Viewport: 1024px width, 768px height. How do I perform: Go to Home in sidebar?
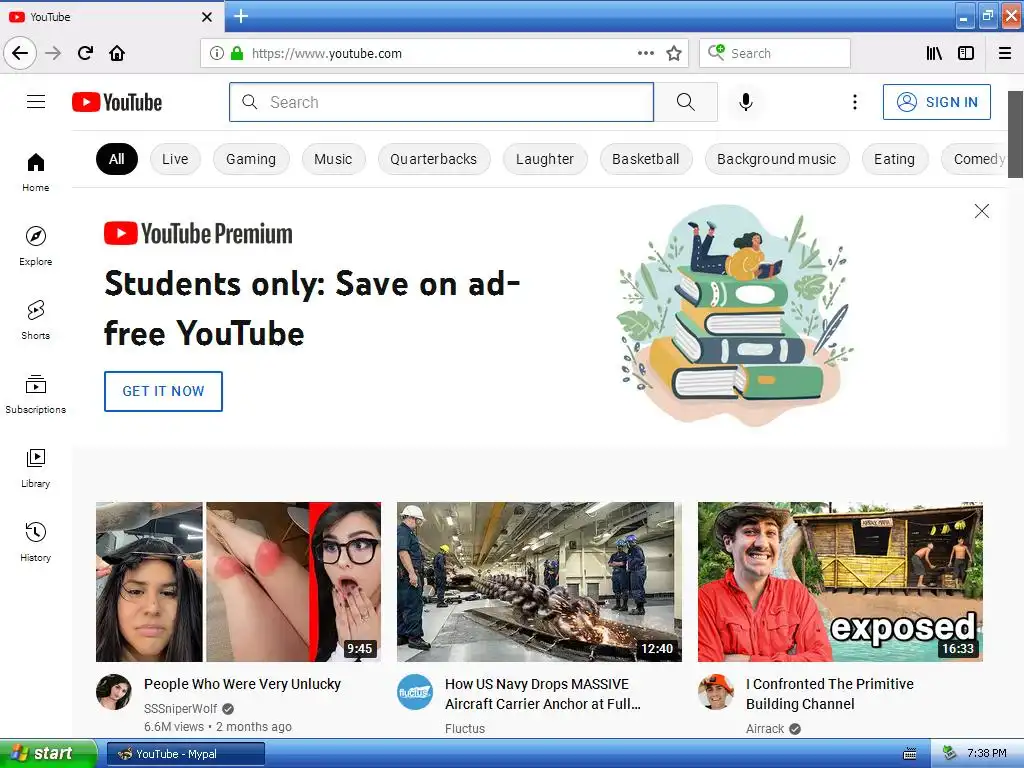tap(36, 172)
